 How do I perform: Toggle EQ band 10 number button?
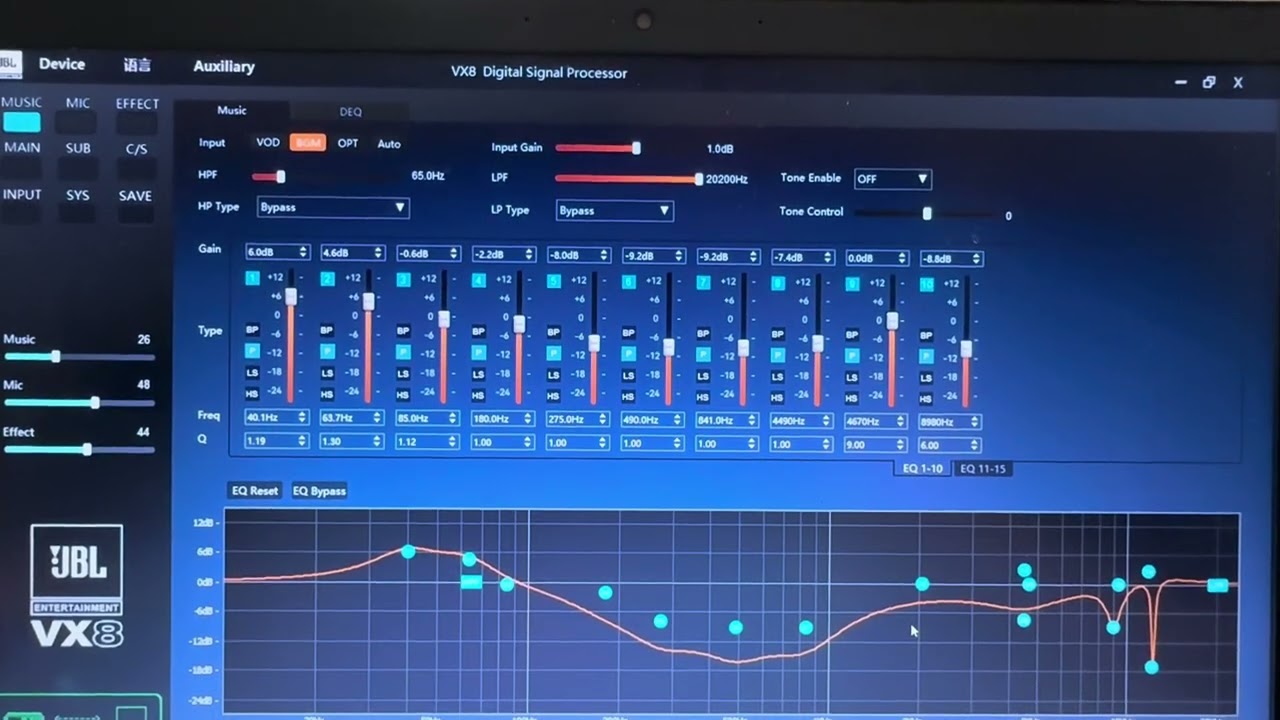tap(926, 285)
